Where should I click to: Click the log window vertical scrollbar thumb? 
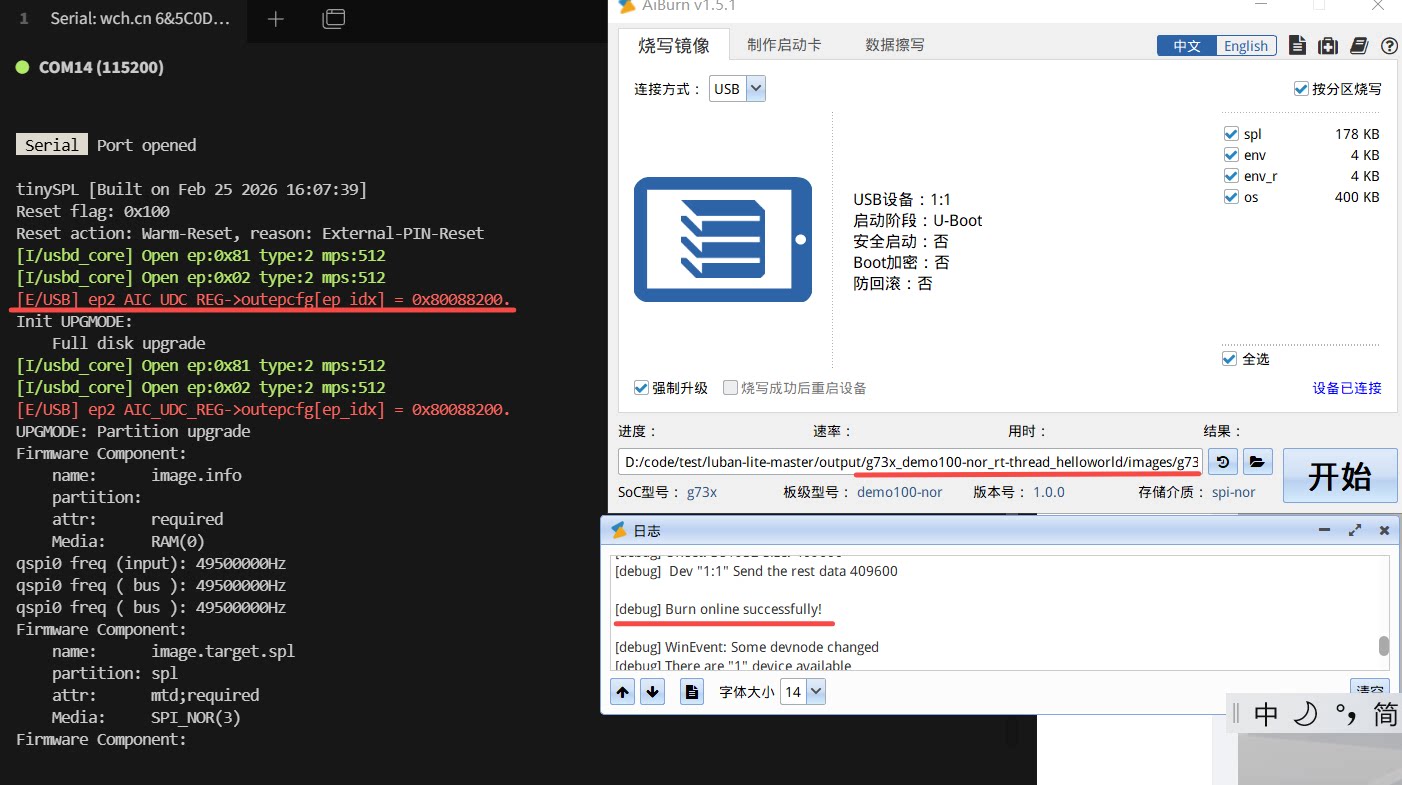click(1384, 645)
